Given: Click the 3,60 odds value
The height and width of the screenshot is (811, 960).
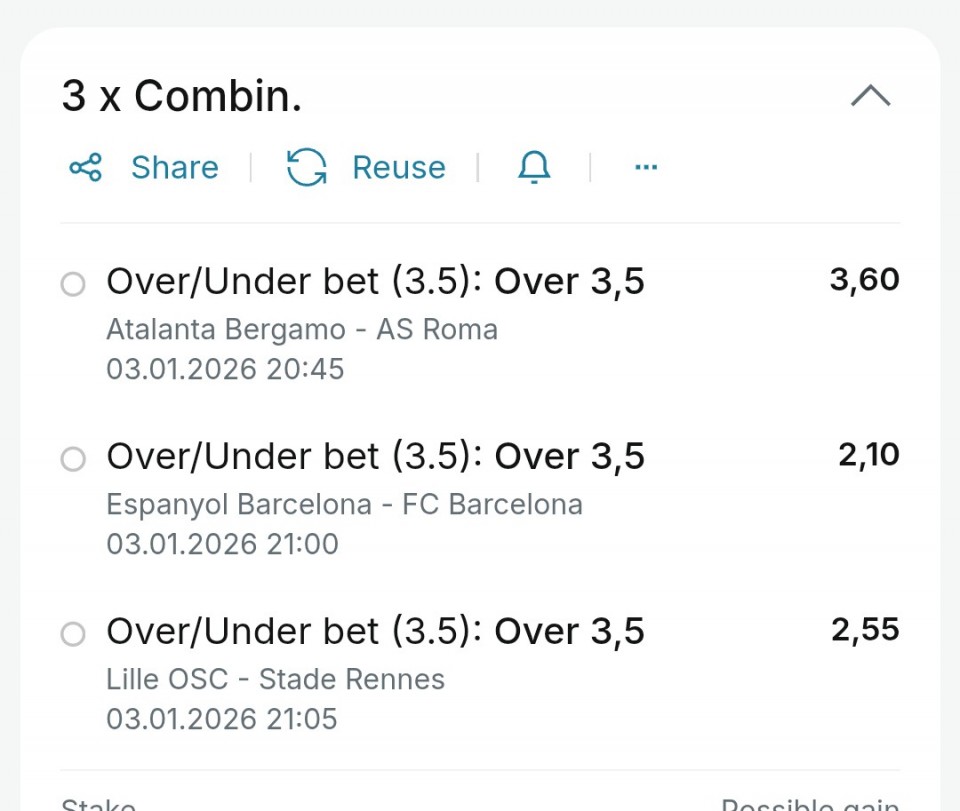Looking at the screenshot, I should click(x=864, y=280).
